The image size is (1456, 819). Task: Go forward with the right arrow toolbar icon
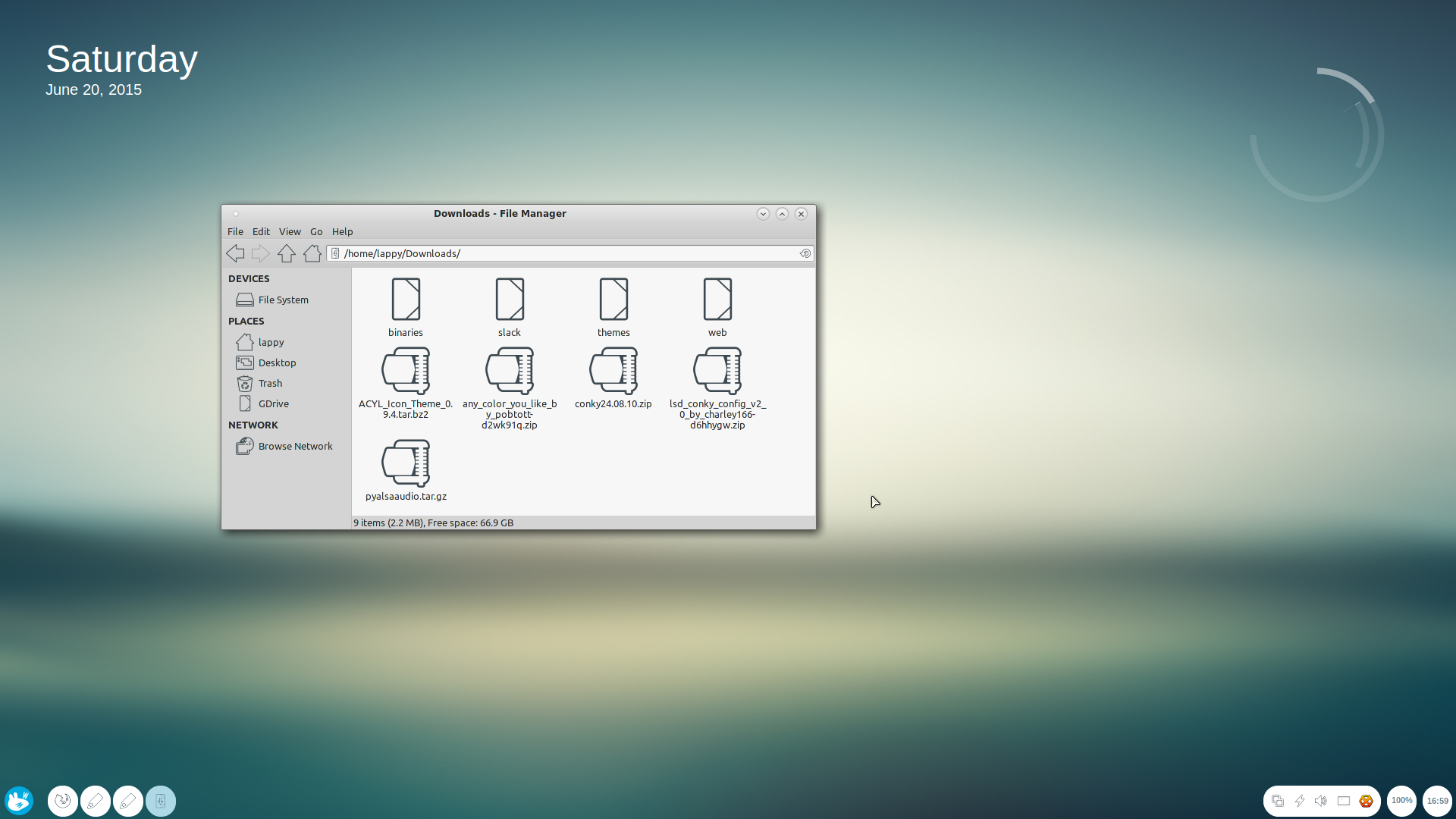[261, 253]
